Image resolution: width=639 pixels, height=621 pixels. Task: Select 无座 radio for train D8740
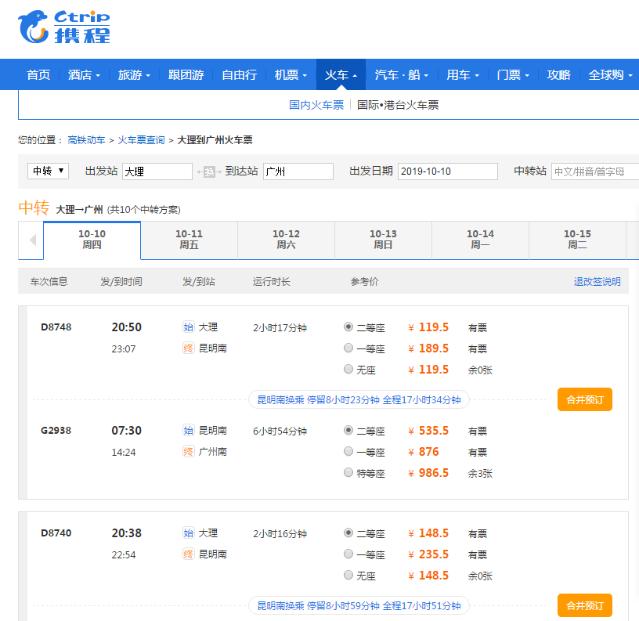pos(348,575)
